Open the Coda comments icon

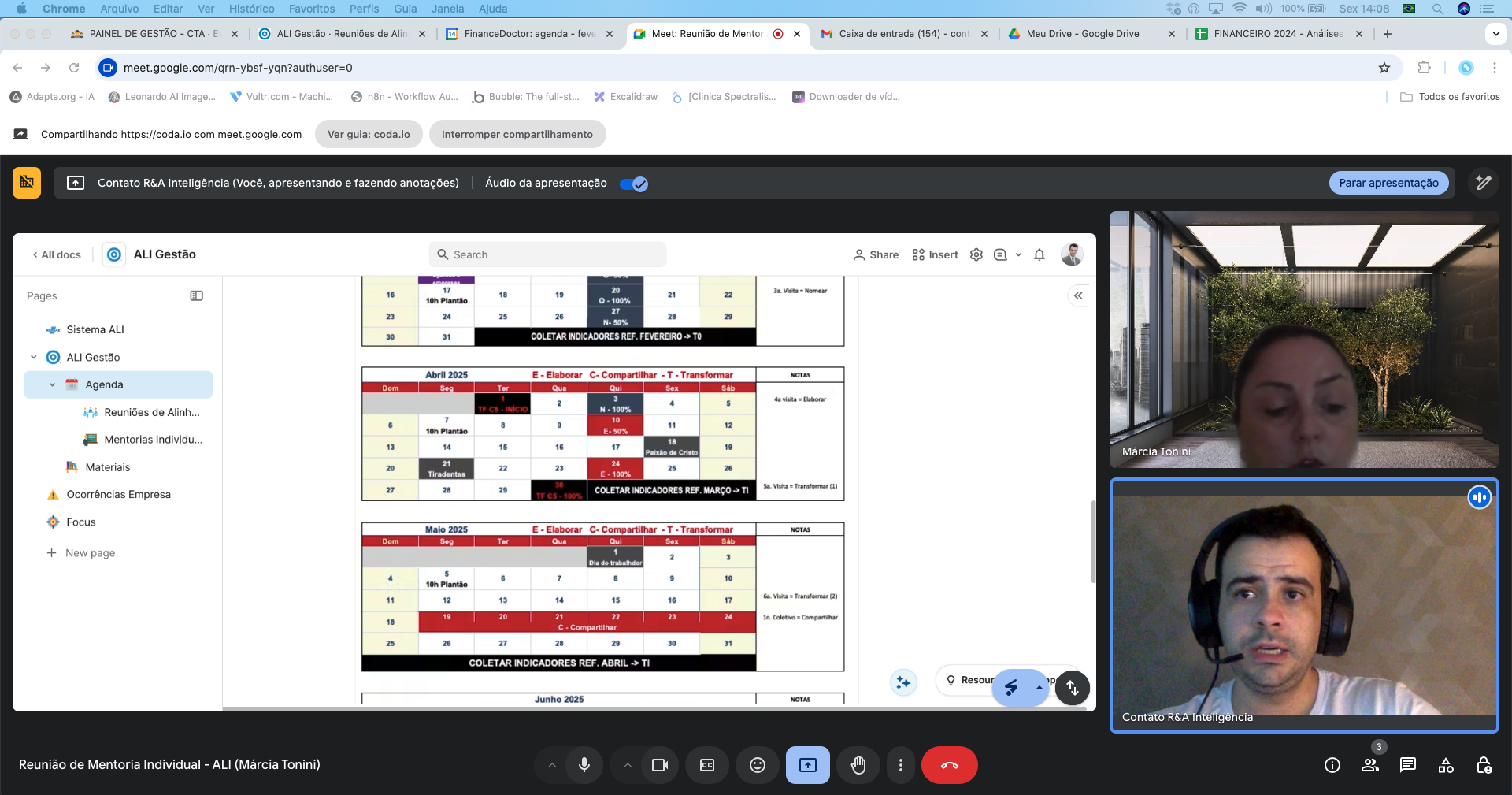tap(1000, 254)
